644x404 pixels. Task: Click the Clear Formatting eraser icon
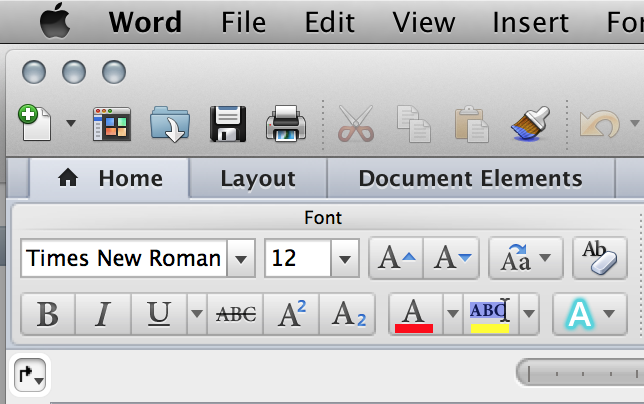pos(600,258)
